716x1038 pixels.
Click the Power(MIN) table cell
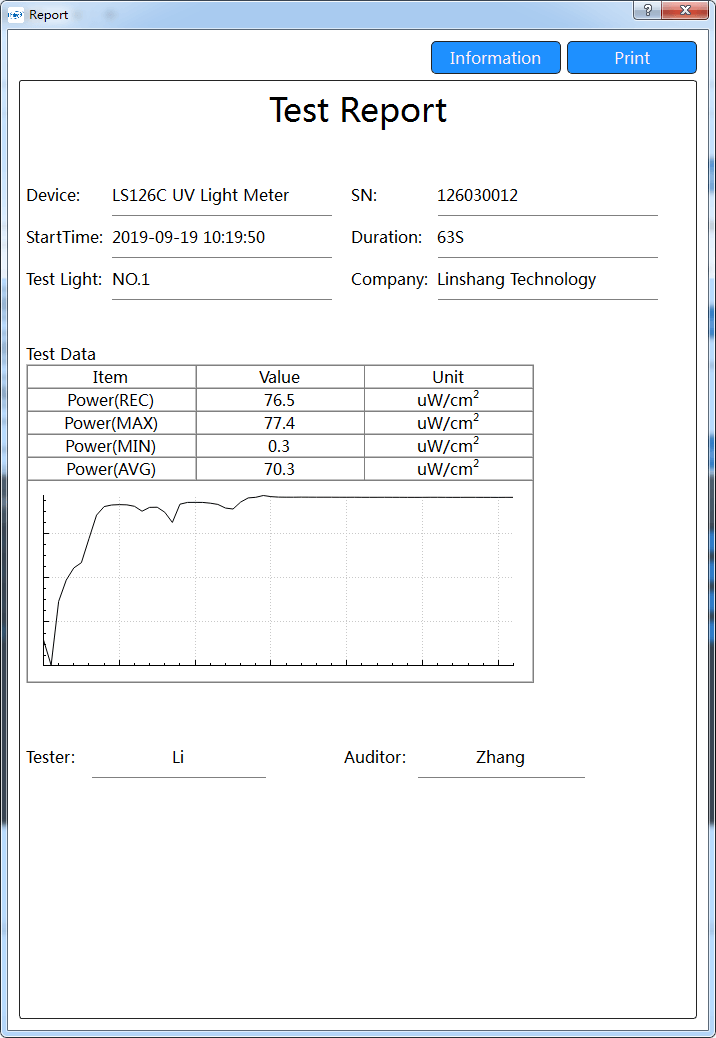(111, 446)
